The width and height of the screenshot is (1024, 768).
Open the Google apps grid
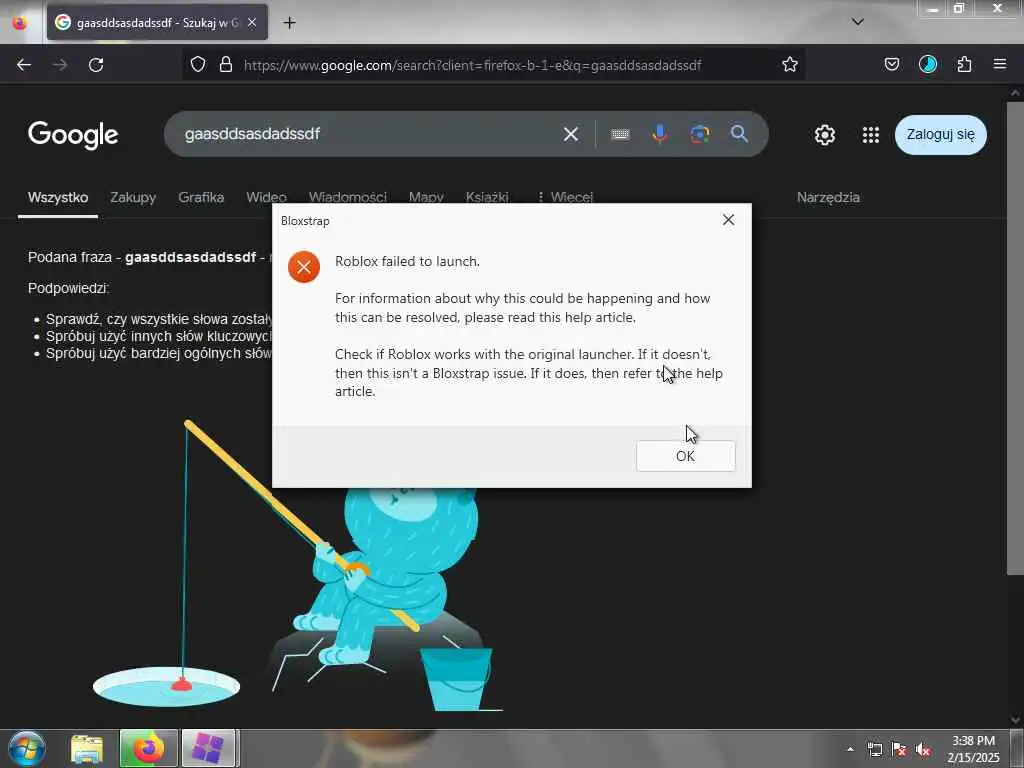coord(871,135)
